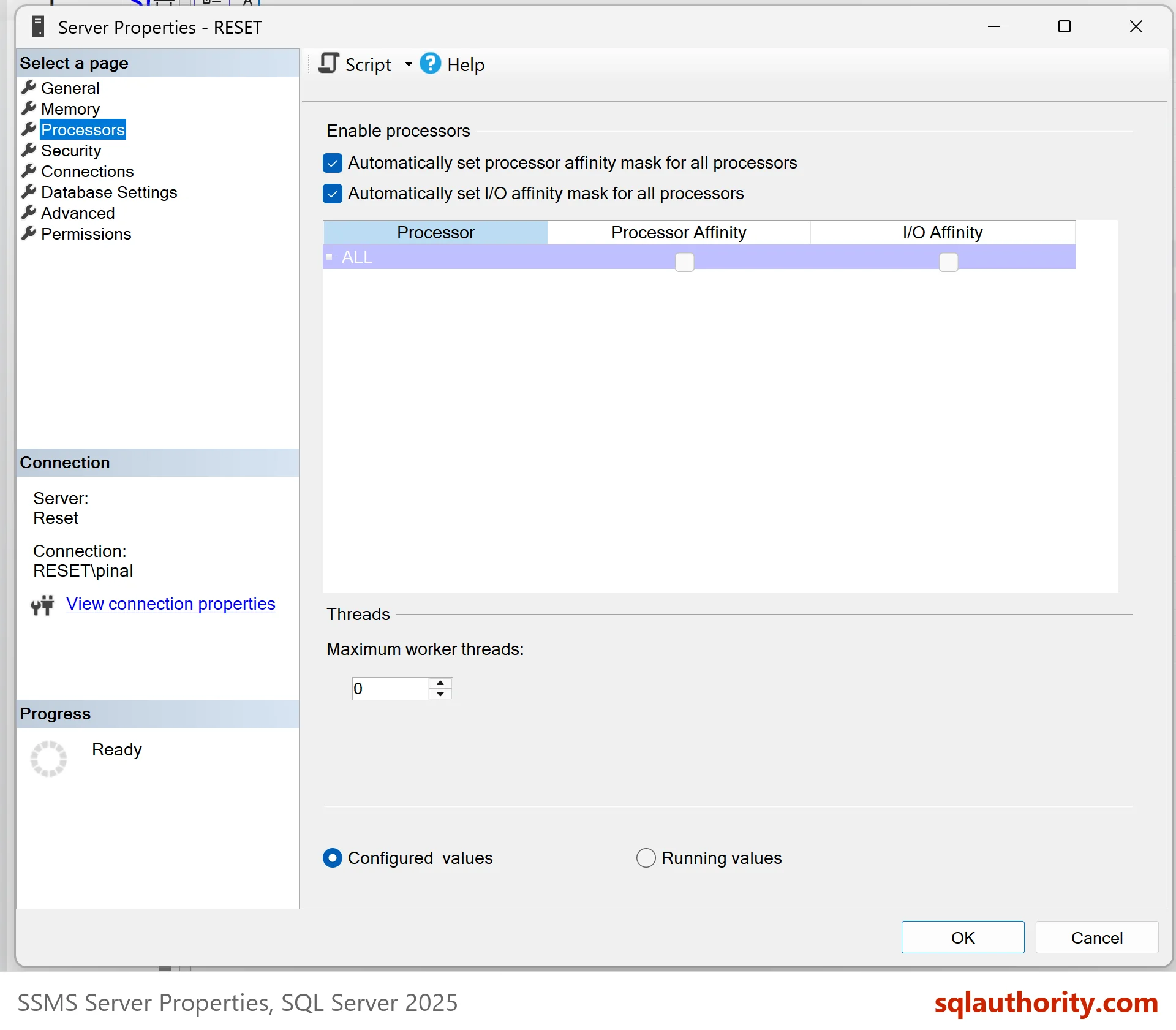Viewport: 1176px width, 1030px height.
Task: Select the Connections page
Action: [87, 172]
